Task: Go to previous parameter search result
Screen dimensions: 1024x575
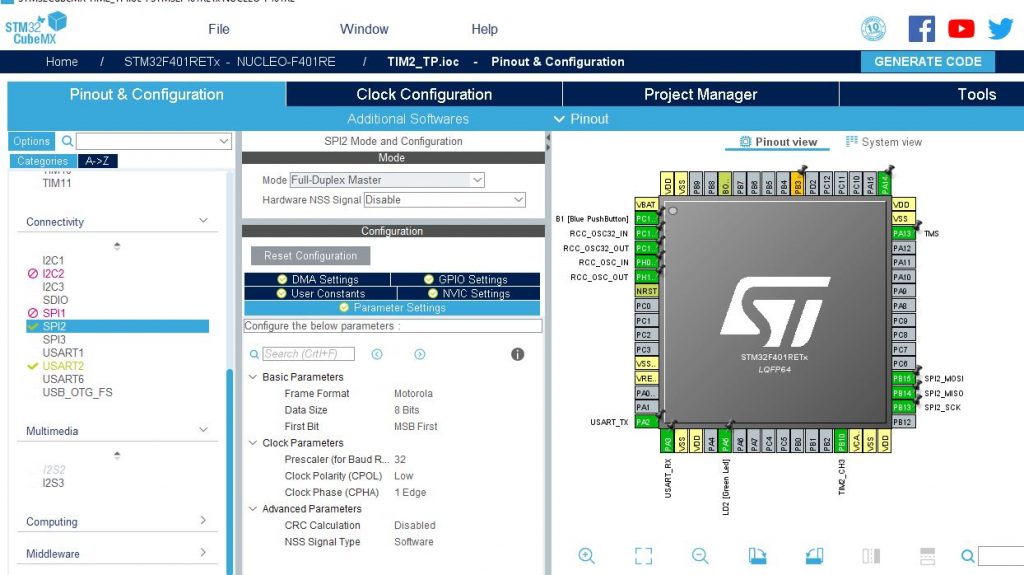Action: tap(377, 354)
